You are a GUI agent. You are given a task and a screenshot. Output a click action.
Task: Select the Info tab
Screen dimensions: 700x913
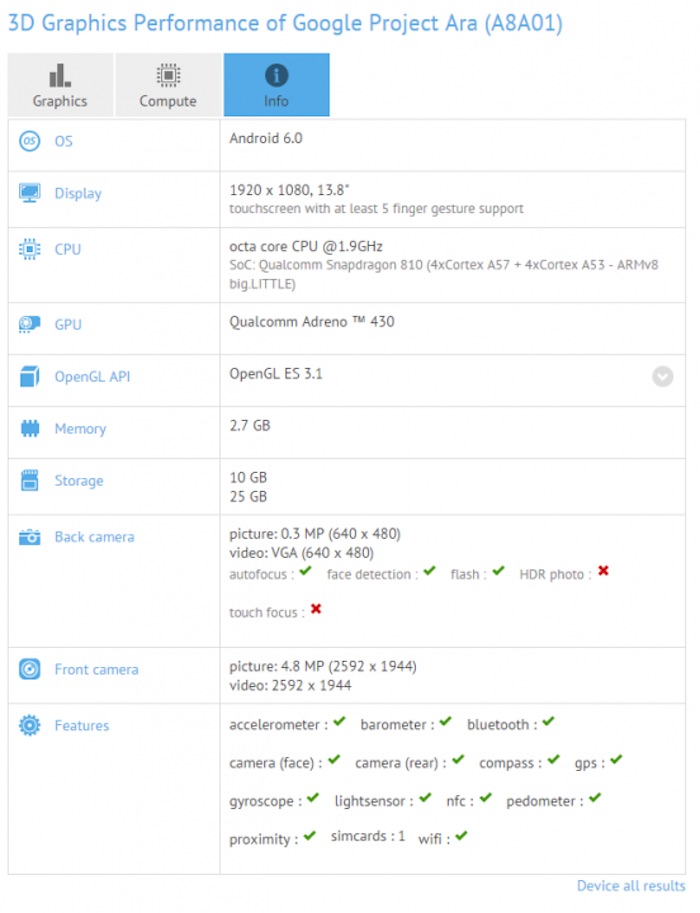[x=277, y=85]
